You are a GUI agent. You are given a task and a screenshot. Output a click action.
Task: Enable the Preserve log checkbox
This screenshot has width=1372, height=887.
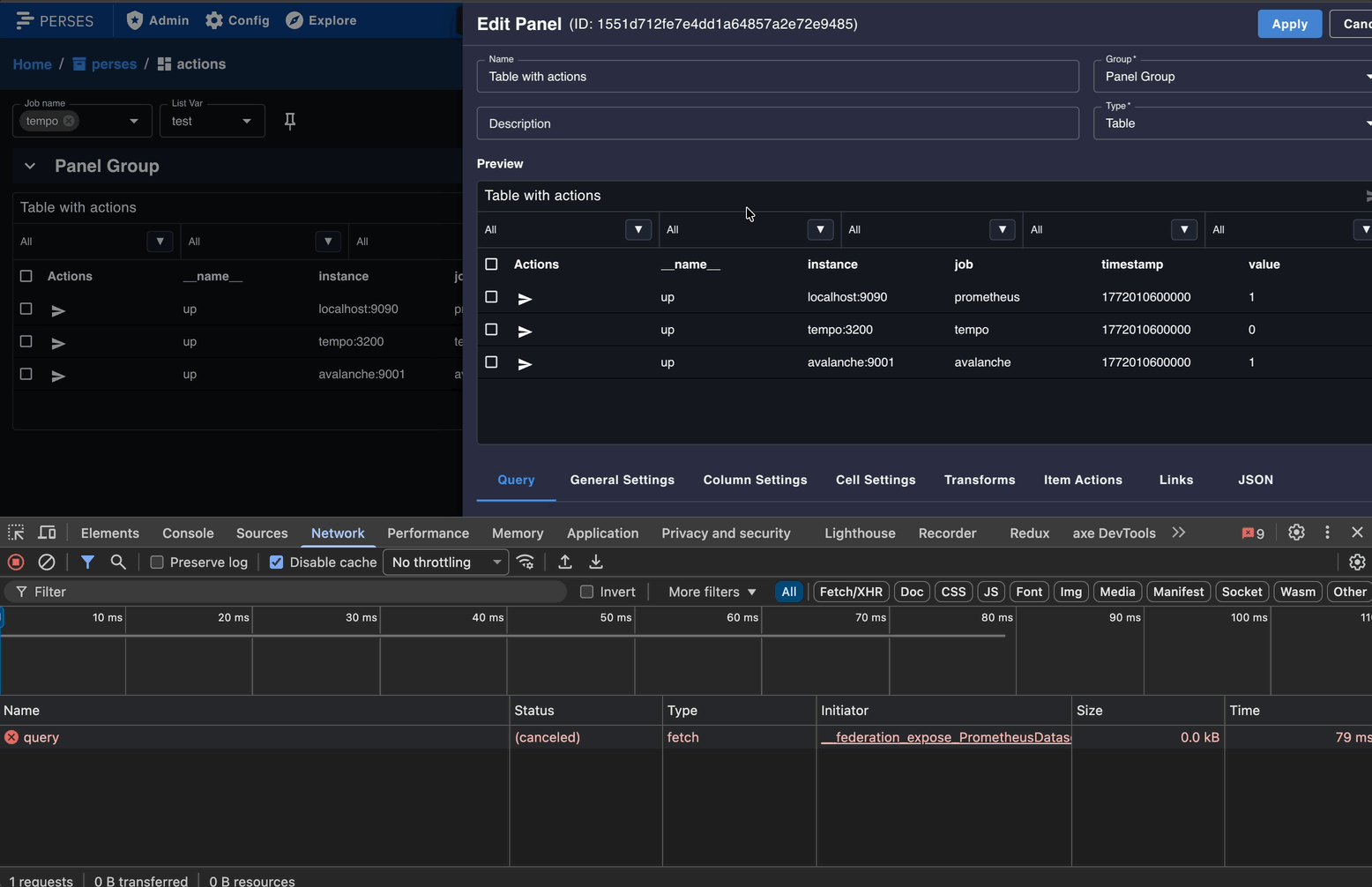[x=157, y=563]
